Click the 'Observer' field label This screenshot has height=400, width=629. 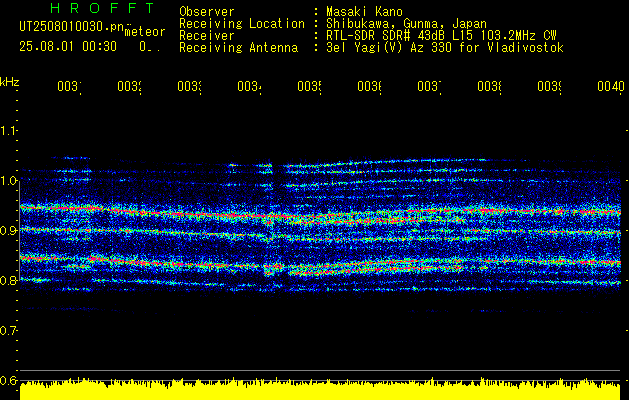click(x=207, y=12)
